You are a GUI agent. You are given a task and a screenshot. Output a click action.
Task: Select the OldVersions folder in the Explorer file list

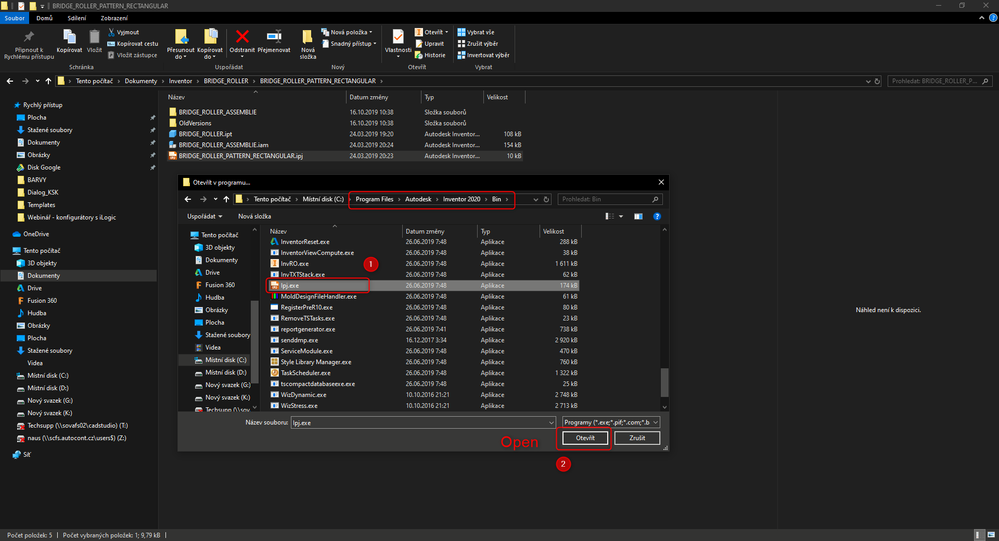(345, 123)
